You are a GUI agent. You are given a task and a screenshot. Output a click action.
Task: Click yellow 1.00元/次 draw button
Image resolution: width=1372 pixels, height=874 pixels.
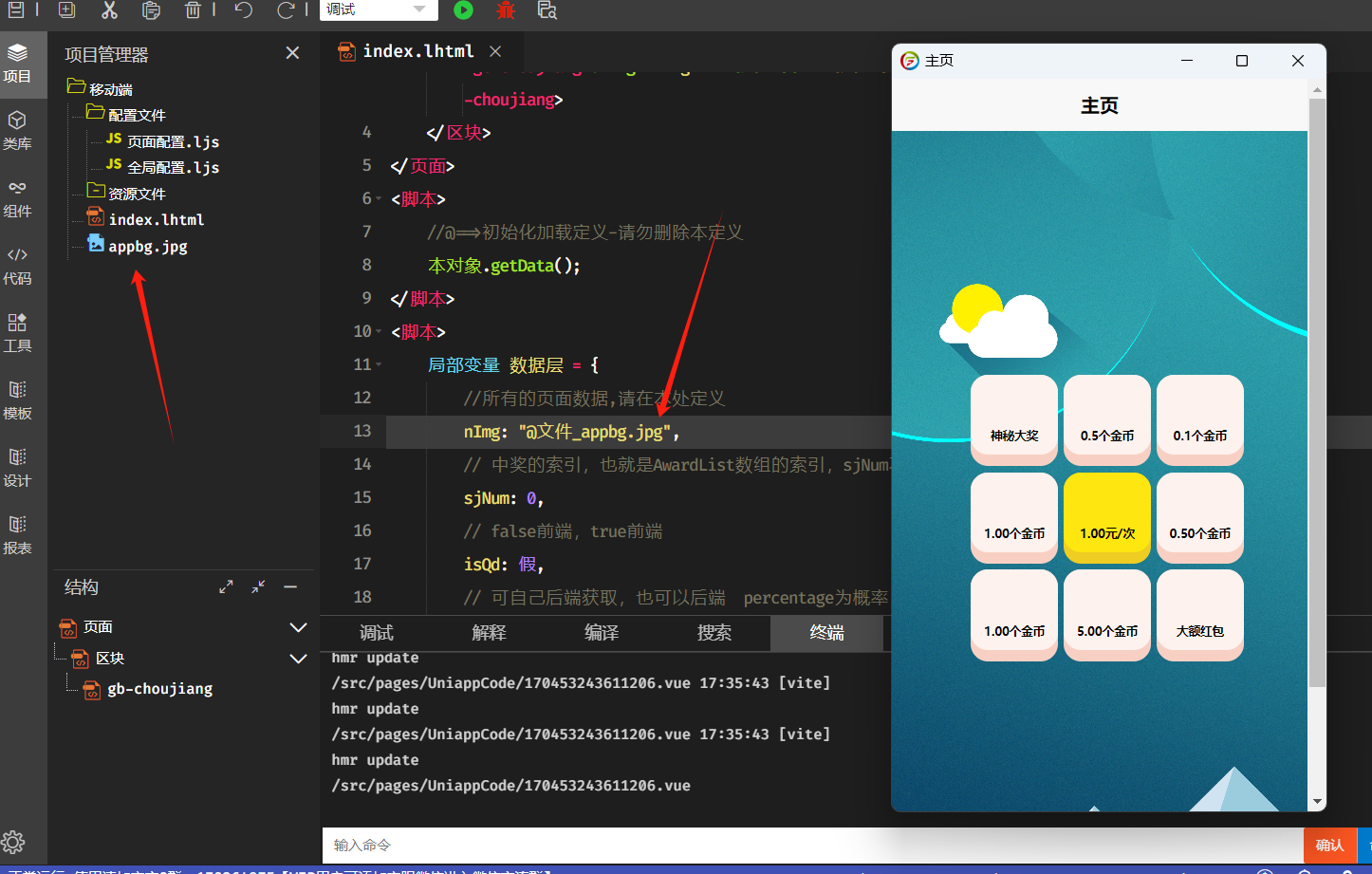(x=1107, y=518)
